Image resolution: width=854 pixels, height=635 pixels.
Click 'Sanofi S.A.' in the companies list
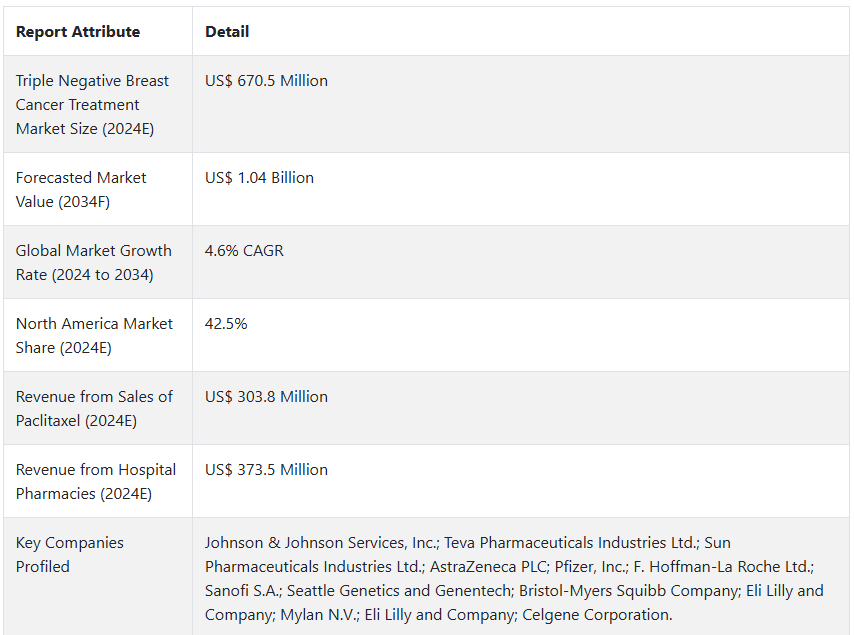(243, 591)
